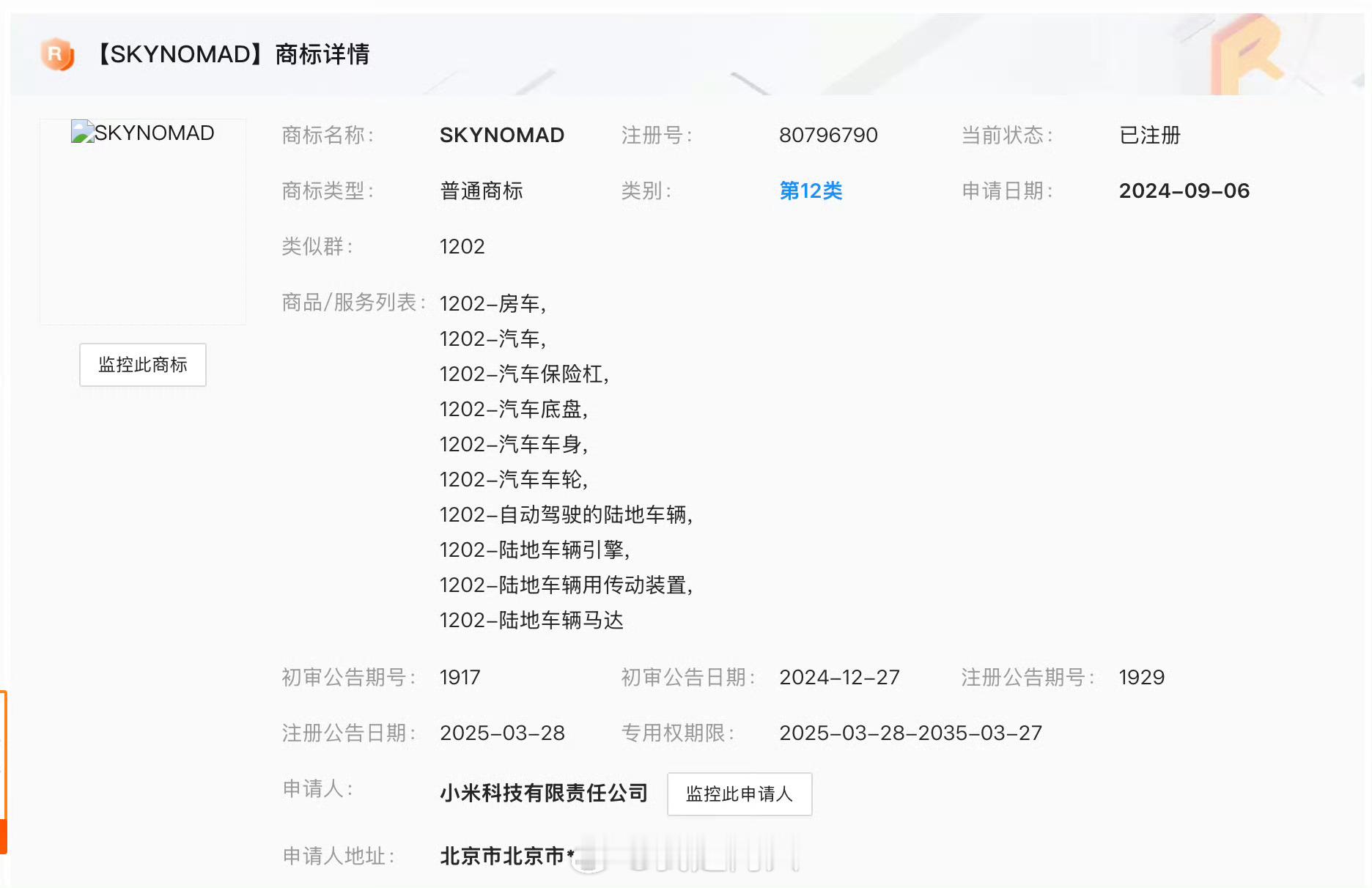
Task: Click application date 2024-09-06
Action: [1184, 191]
